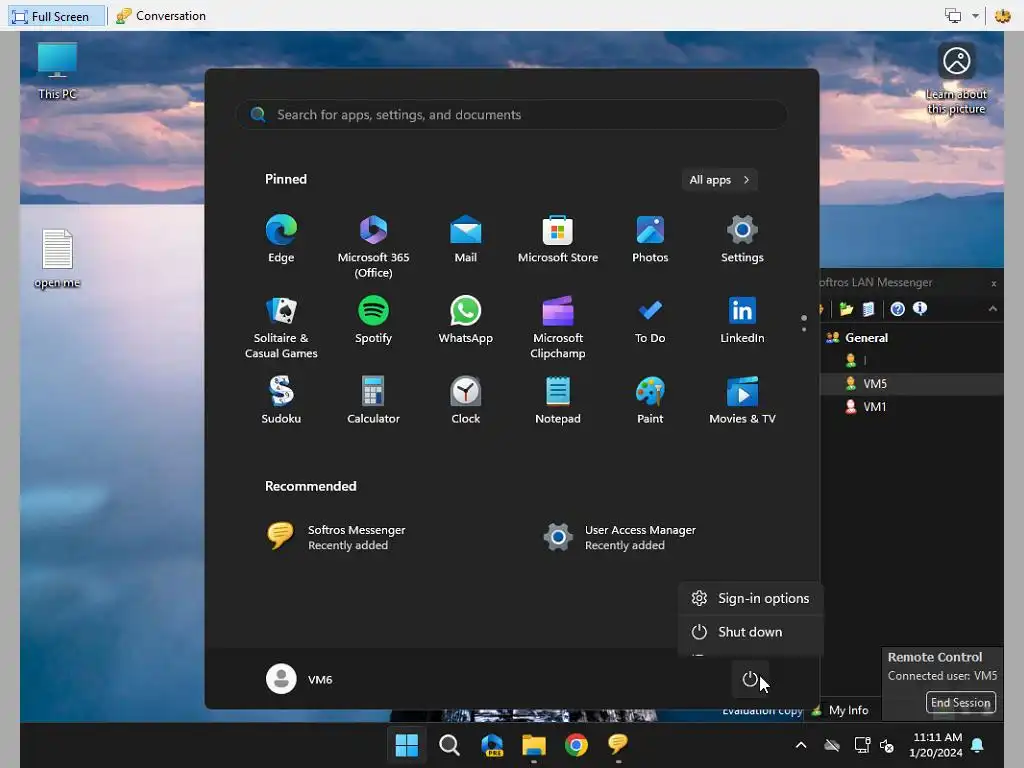The width and height of the screenshot is (1024, 768).
Task: Select the This PC desktop icon
Action: (57, 71)
